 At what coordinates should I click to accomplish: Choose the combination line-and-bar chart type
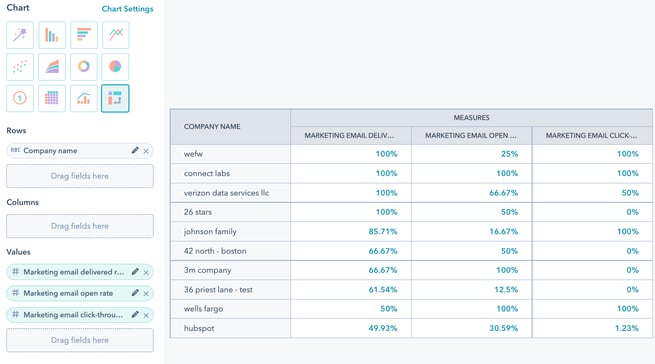84,99
